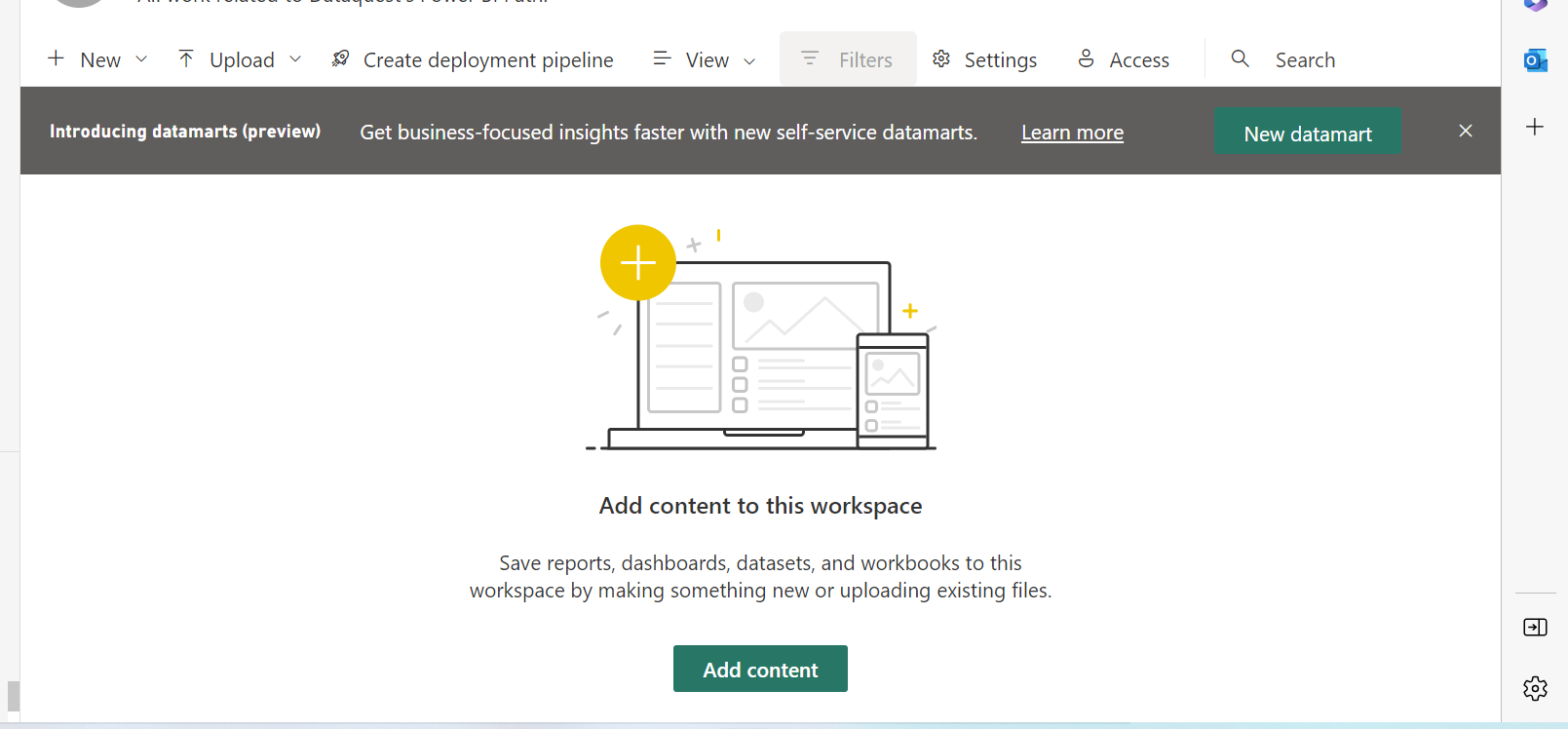
Task: Open sidebar settings gear at bottom right
Action: point(1535,688)
